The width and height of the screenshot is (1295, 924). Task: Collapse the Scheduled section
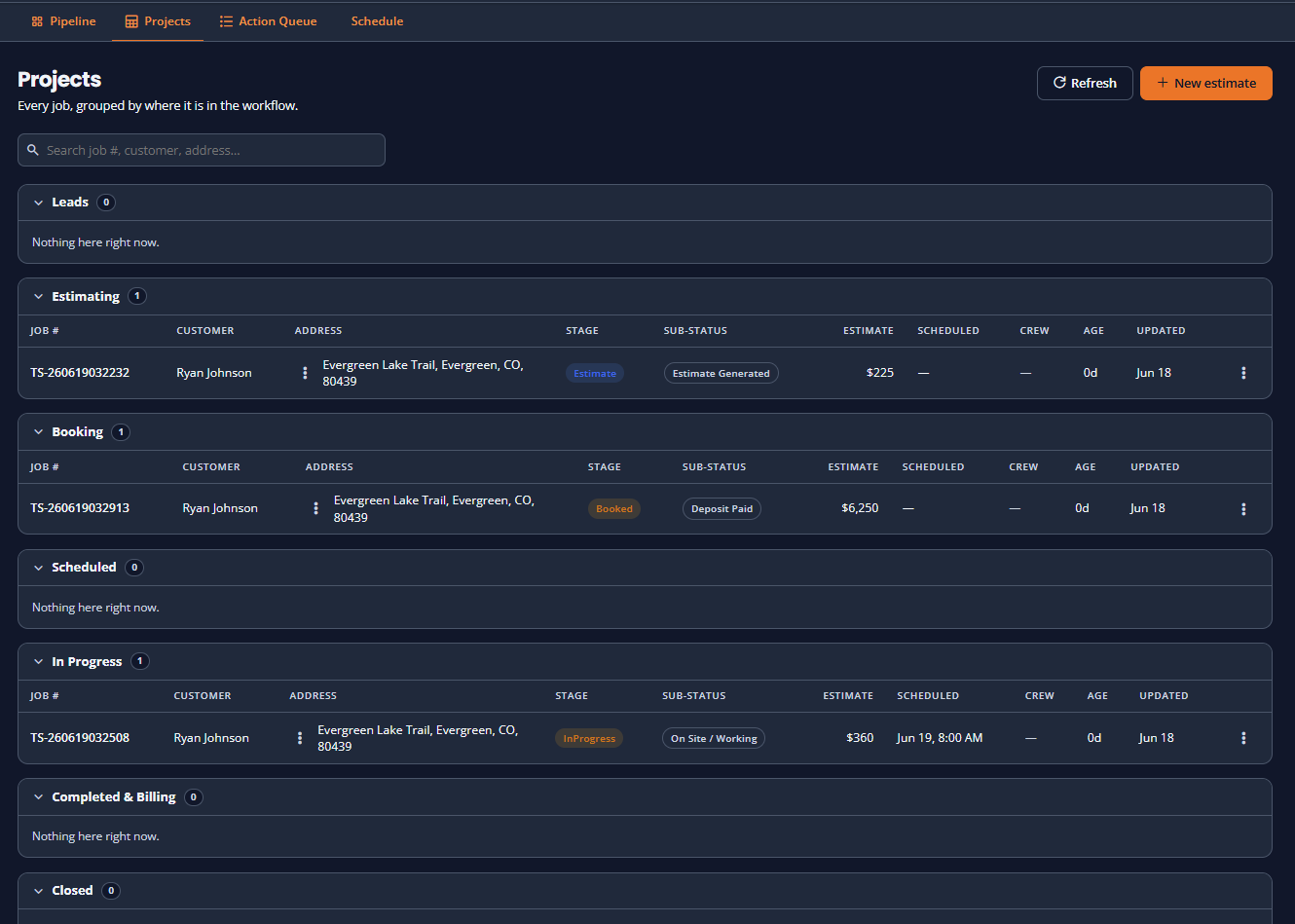(x=39, y=568)
